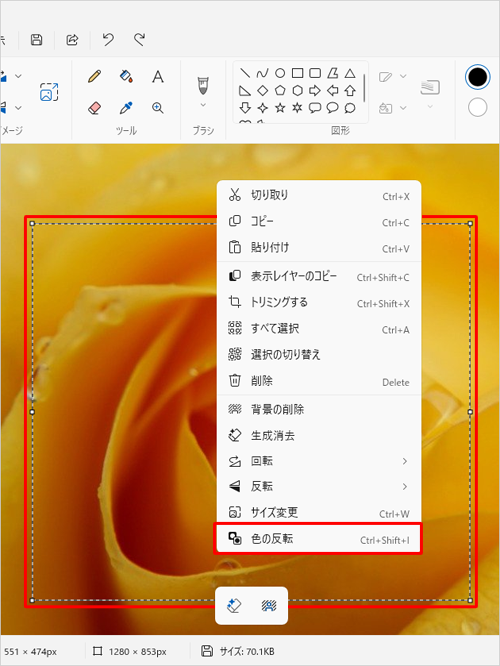Click generative erase button on floating toolbar
500x666 pixels.
tap(234, 606)
